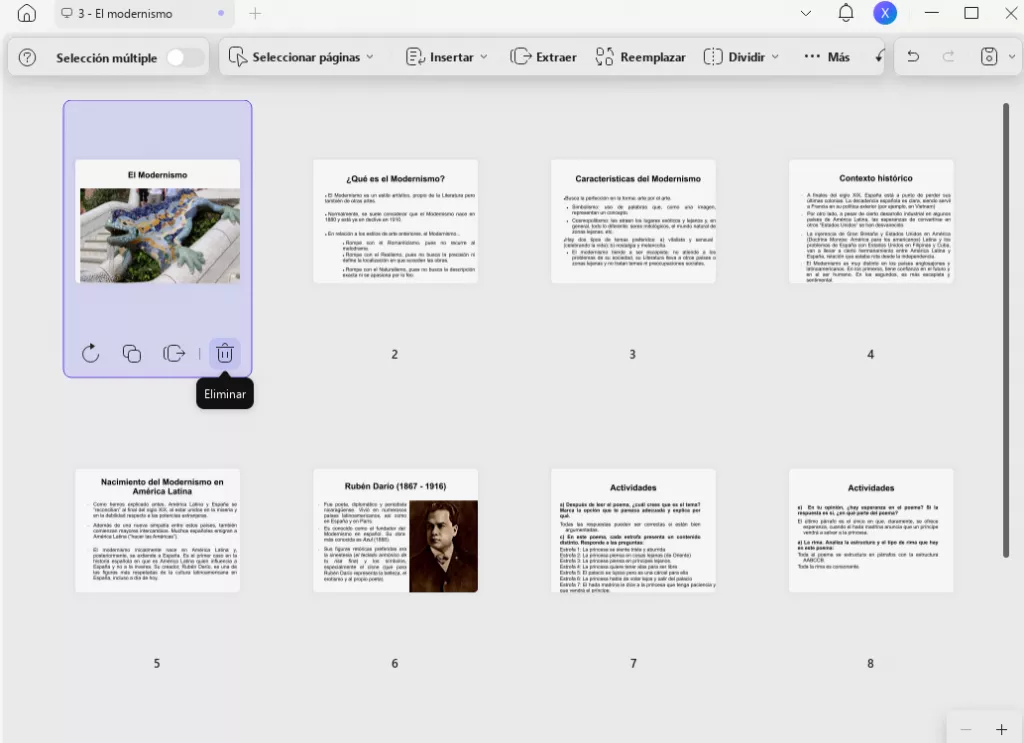Go to the home screen icon
The height and width of the screenshot is (743, 1024).
click(27, 13)
